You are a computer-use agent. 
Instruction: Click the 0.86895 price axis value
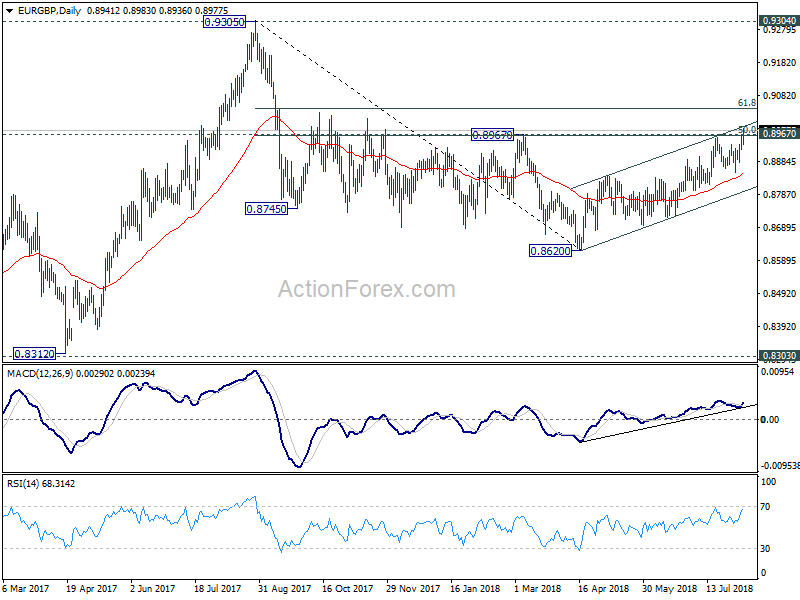779,228
